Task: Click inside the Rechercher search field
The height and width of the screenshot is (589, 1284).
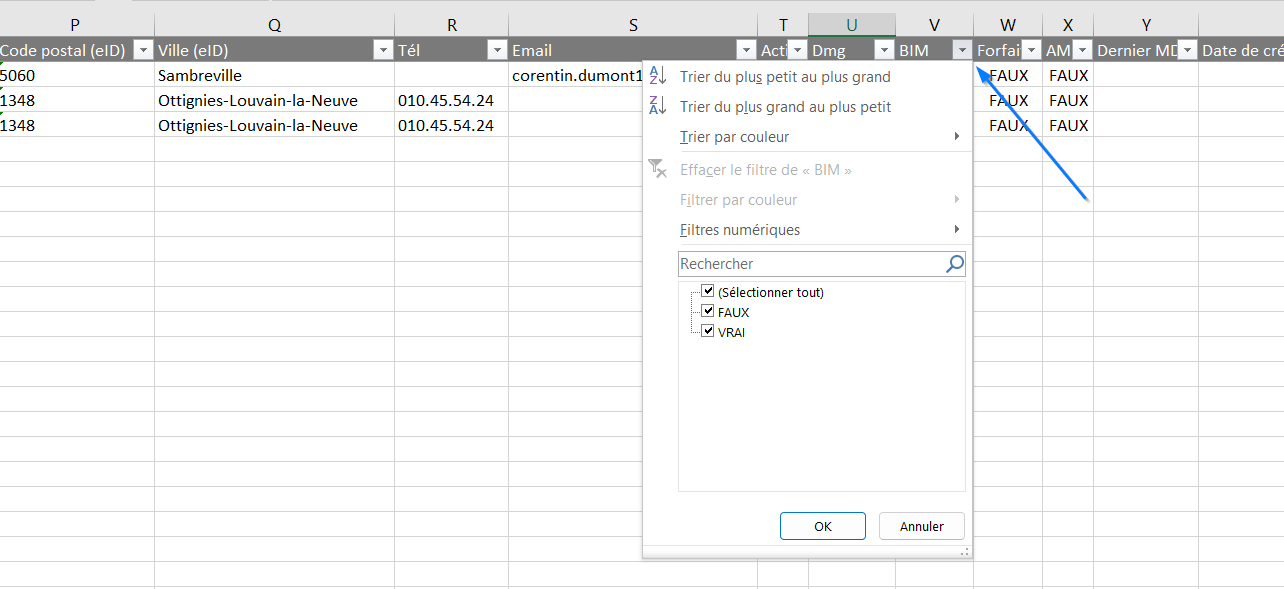Action: [811, 264]
